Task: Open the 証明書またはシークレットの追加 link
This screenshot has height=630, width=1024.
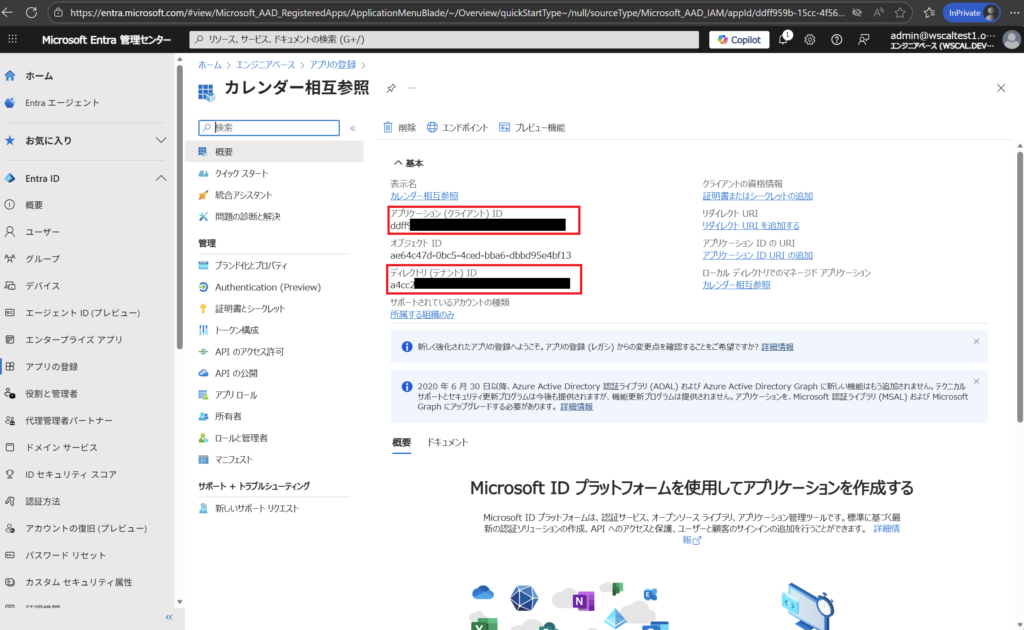Action: pyautogui.click(x=757, y=196)
